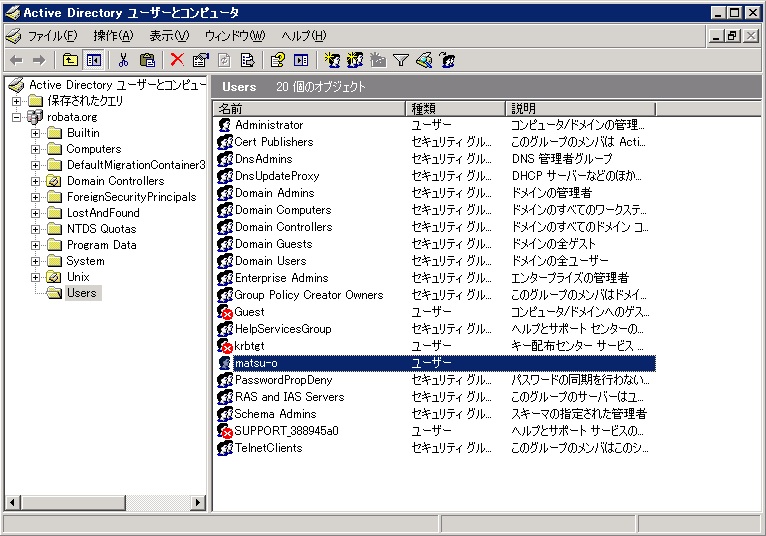The image size is (766, 536).
Task: Toggle the Show/Hide Action Pane toolbar button
Action: [x=301, y=61]
